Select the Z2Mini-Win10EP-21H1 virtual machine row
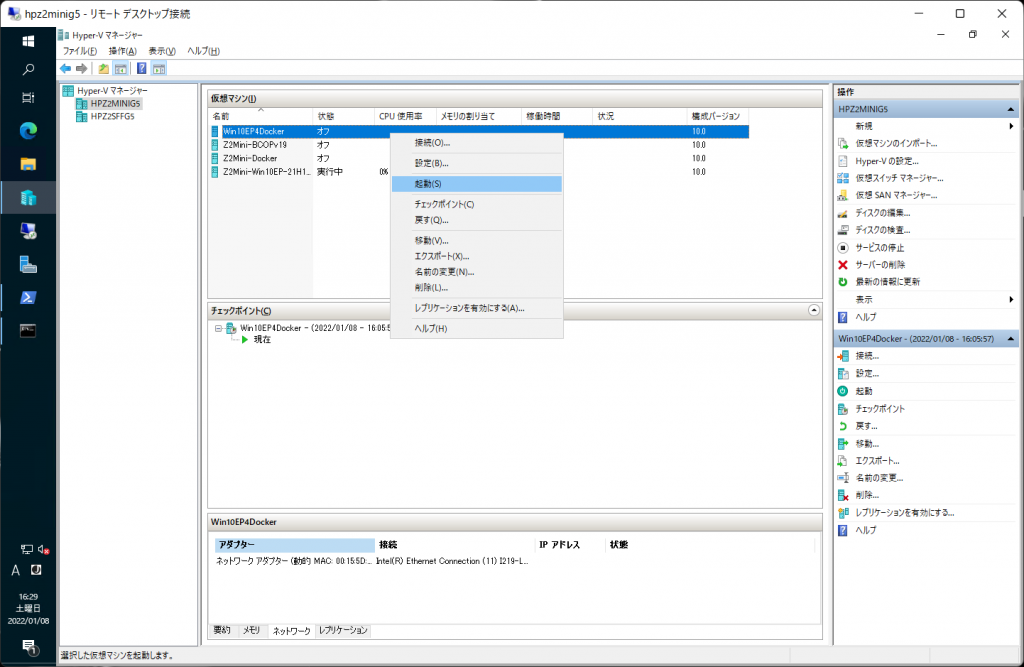 coord(479,172)
